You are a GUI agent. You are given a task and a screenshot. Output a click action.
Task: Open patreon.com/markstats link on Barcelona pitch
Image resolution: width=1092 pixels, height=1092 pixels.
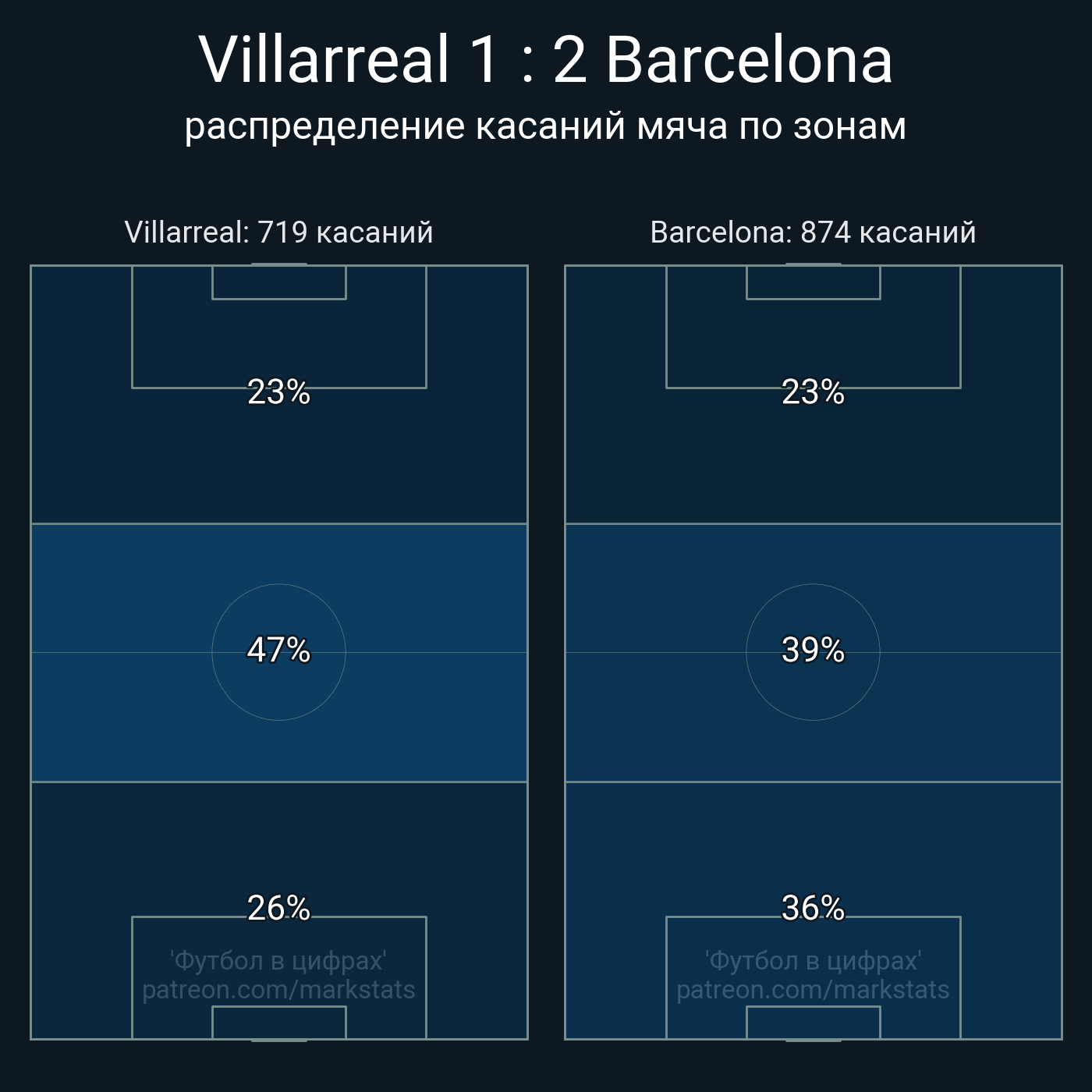coord(813,990)
